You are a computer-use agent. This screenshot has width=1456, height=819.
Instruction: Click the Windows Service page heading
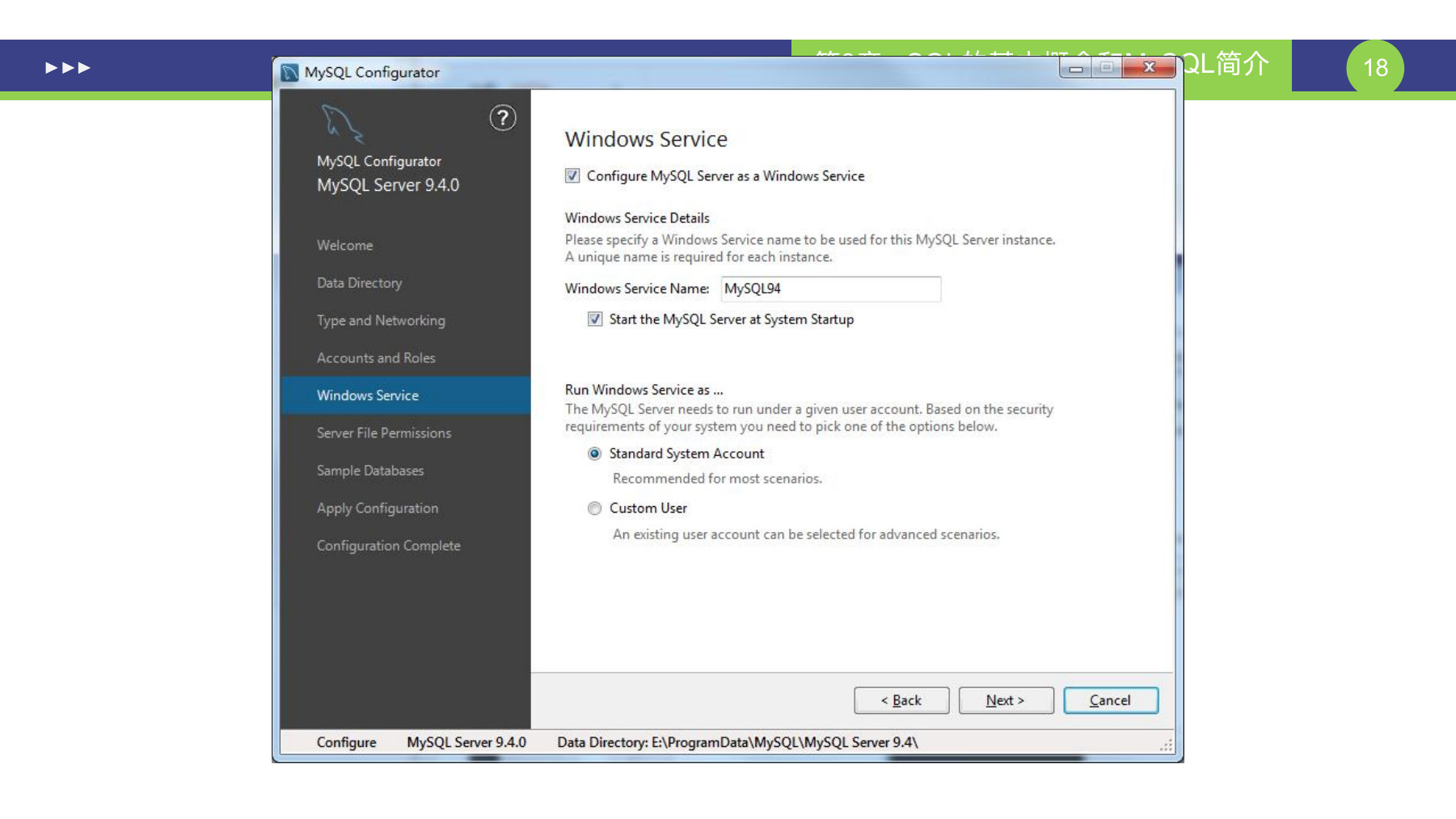pos(646,139)
